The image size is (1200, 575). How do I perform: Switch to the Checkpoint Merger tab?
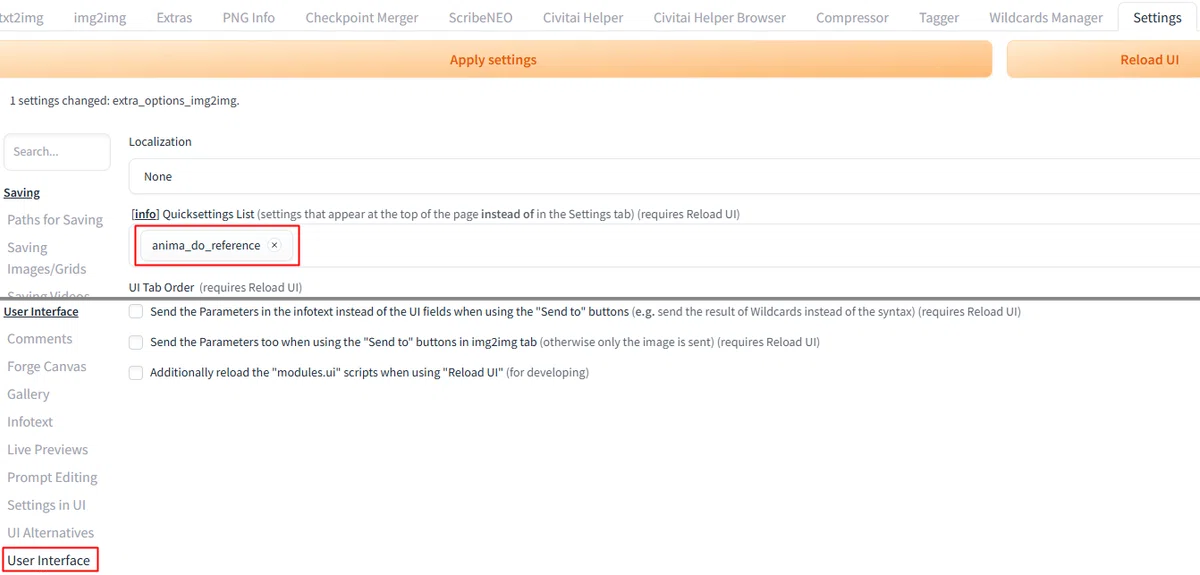pos(362,17)
